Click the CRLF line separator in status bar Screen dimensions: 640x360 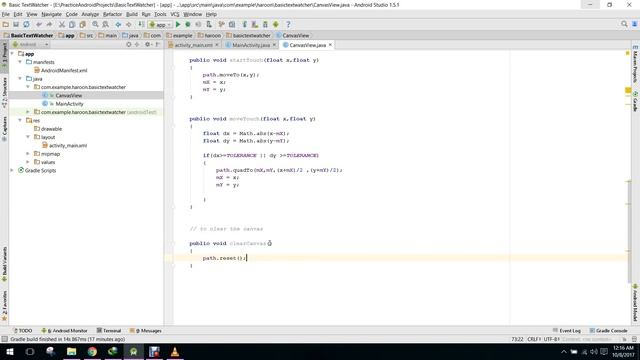click(534, 339)
